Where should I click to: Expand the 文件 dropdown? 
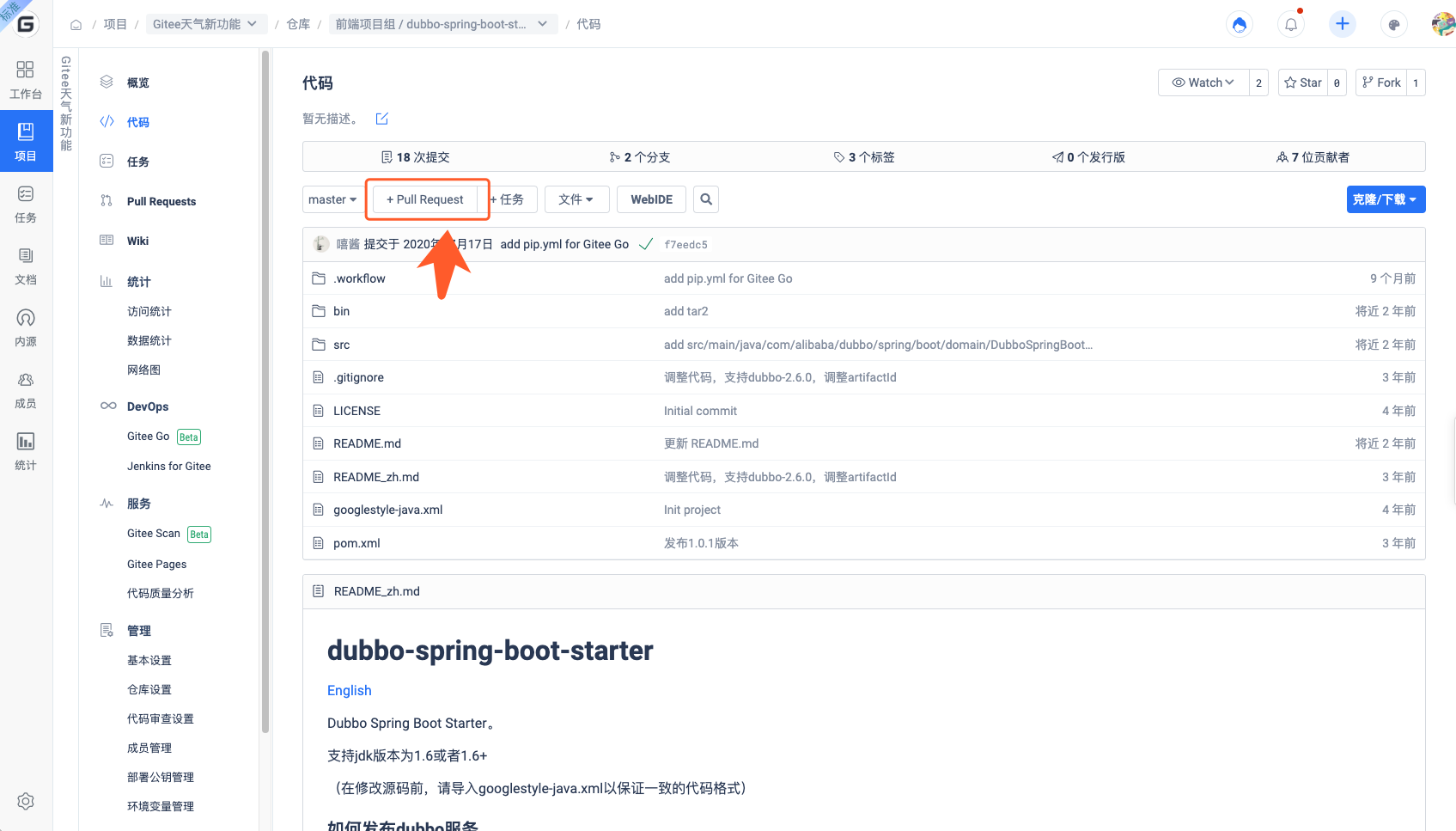(x=576, y=199)
